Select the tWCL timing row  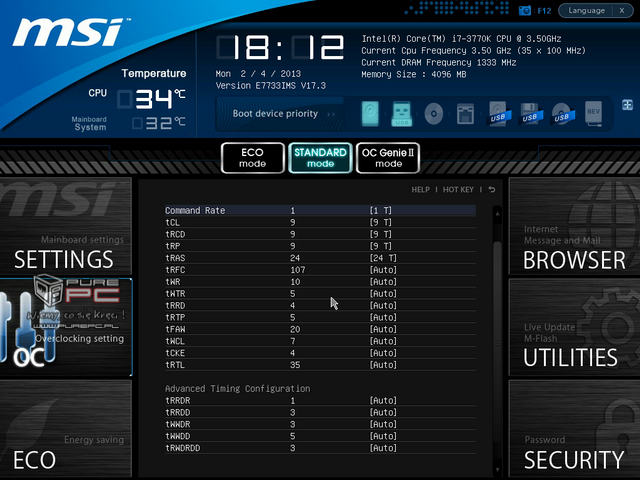320,341
